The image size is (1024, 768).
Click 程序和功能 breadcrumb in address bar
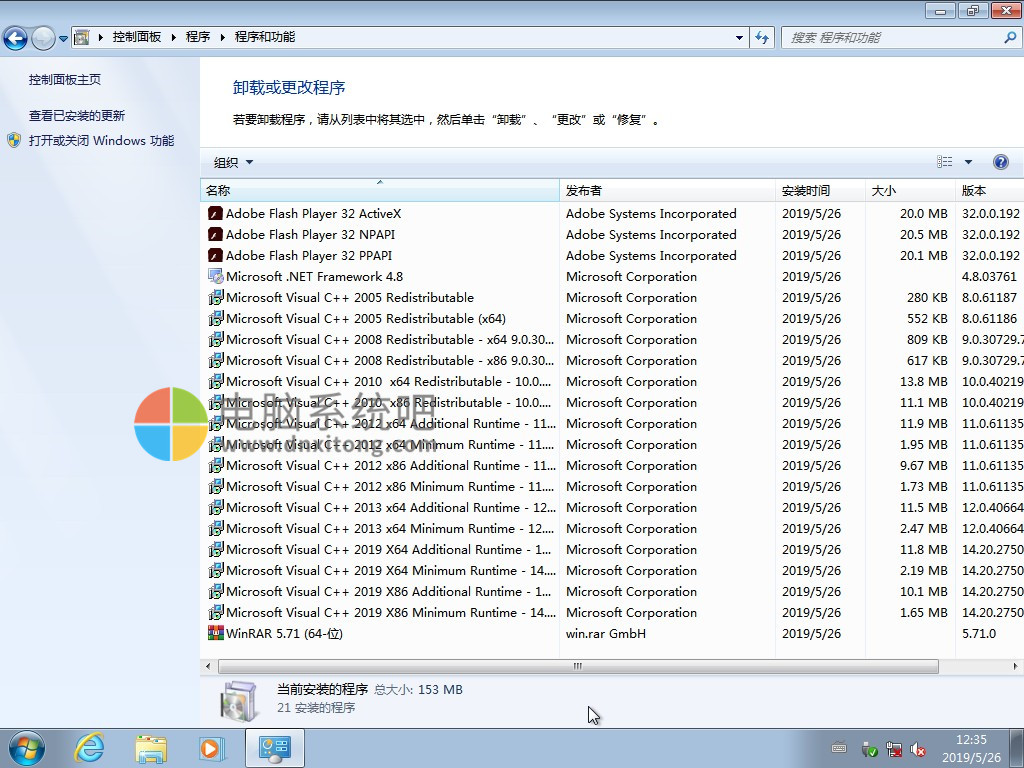point(264,37)
